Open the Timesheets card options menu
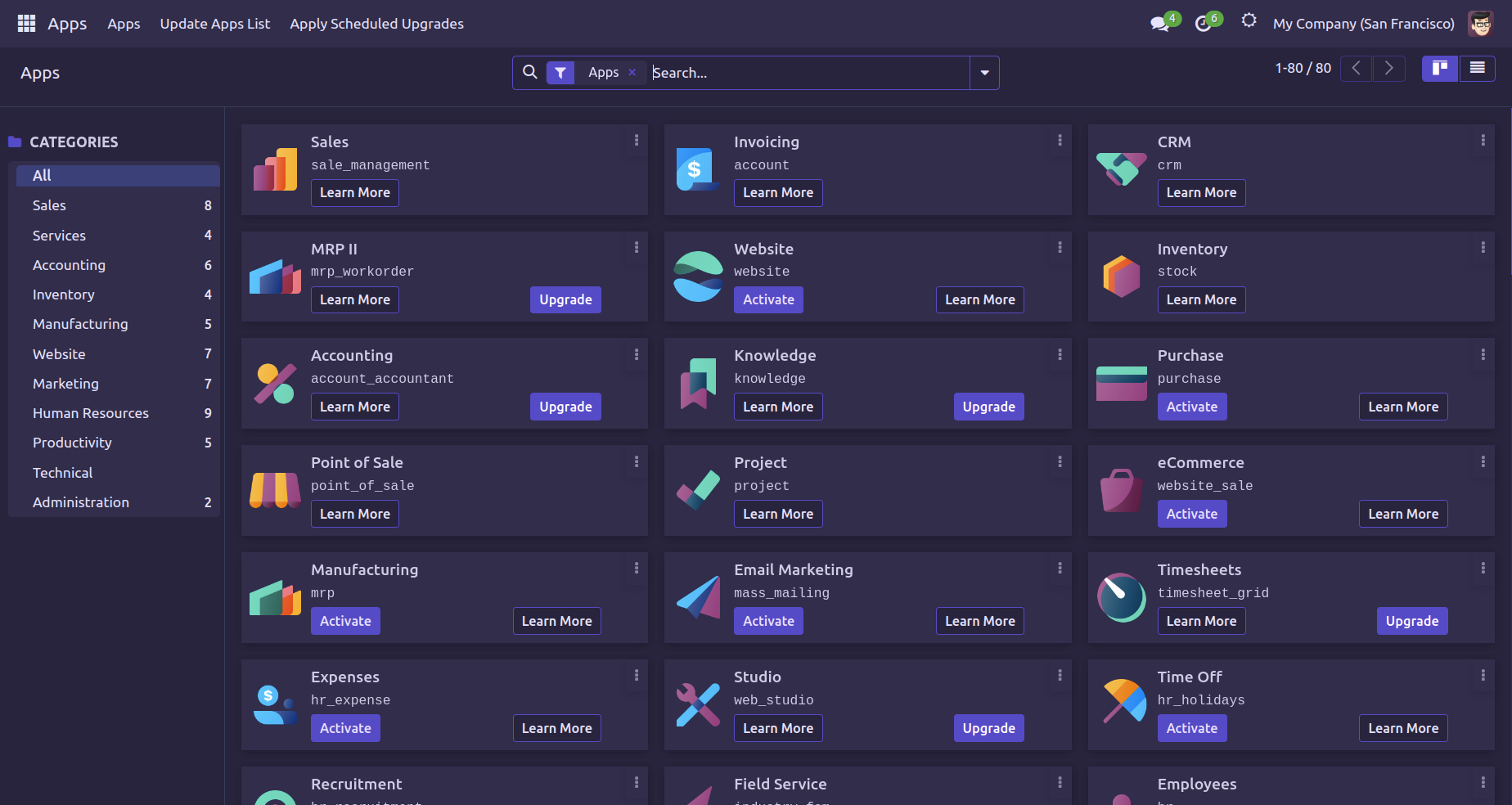Image resolution: width=1512 pixels, height=805 pixels. 1483,569
